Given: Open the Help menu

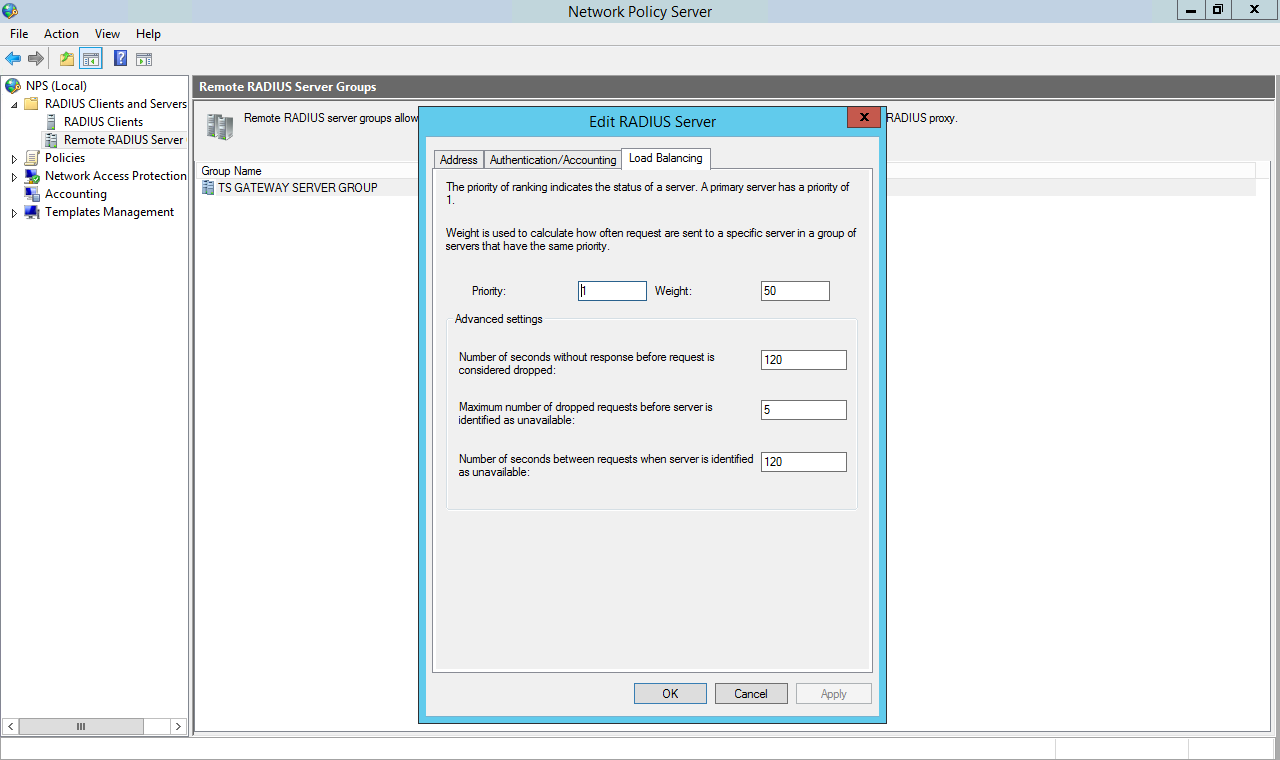Looking at the screenshot, I should point(148,34).
